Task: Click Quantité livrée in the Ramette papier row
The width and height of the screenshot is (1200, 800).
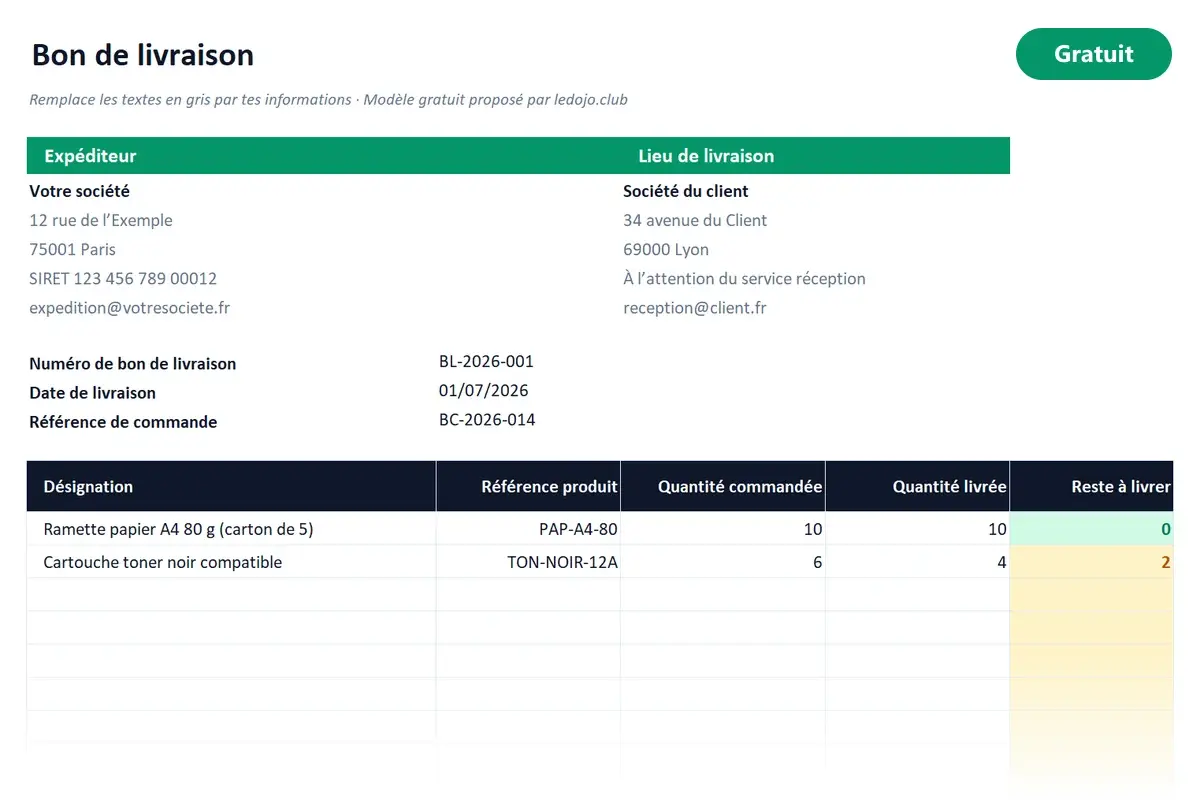Action: pyautogui.click(x=918, y=529)
